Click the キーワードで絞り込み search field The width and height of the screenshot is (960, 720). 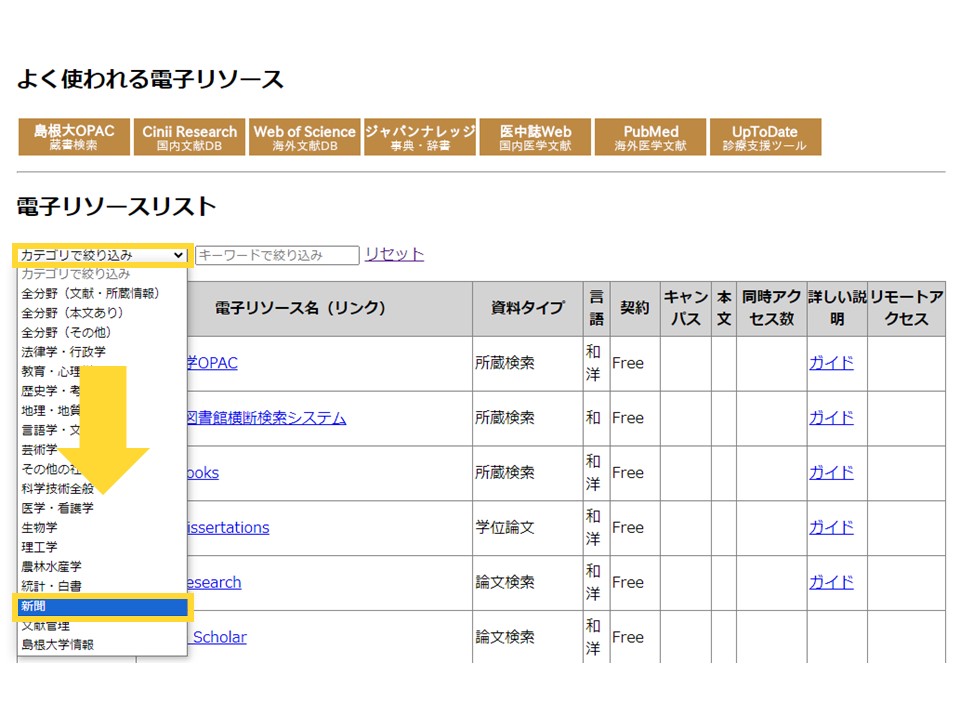[277, 255]
